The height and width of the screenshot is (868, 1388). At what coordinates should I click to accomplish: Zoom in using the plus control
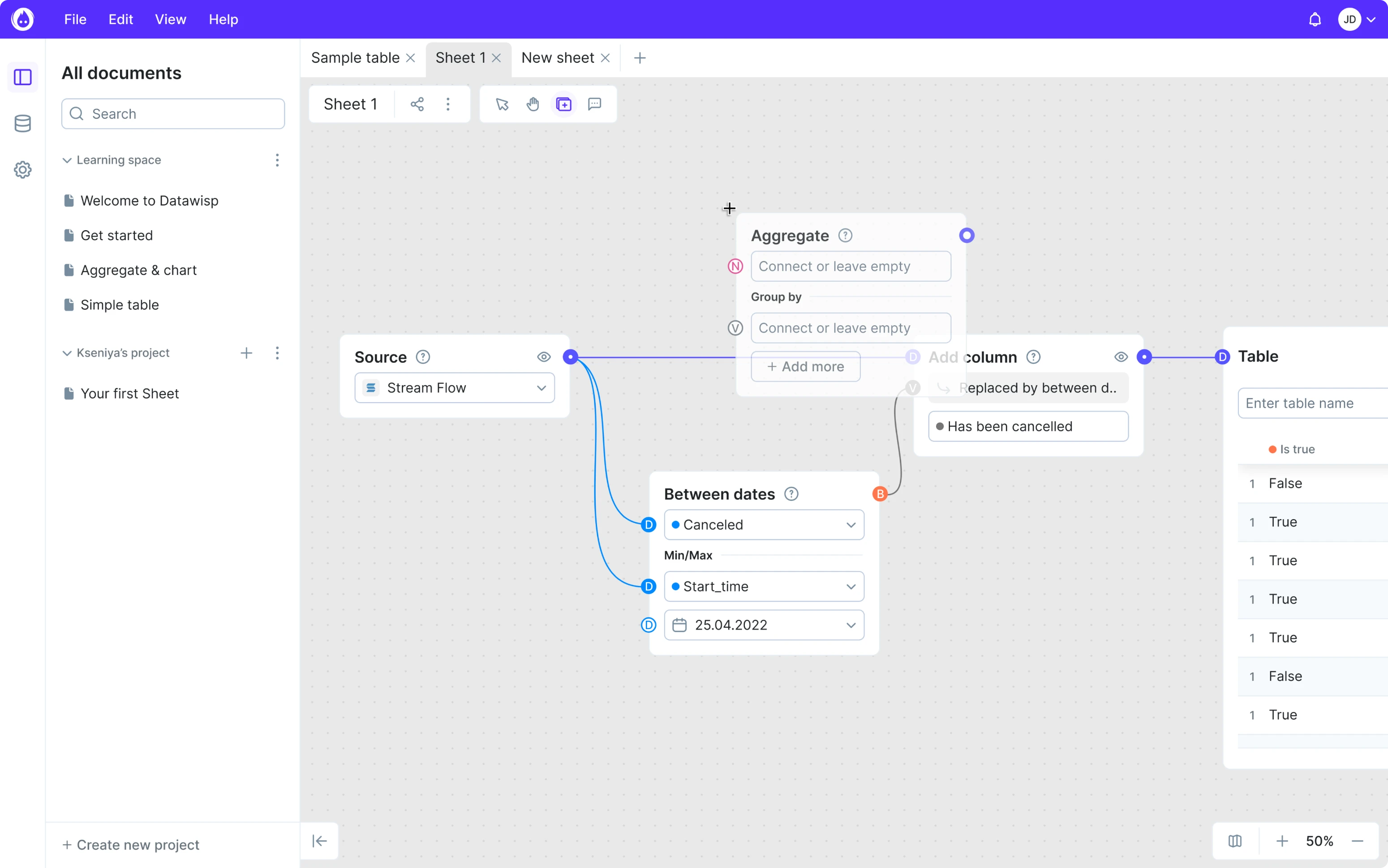[x=1281, y=840]
